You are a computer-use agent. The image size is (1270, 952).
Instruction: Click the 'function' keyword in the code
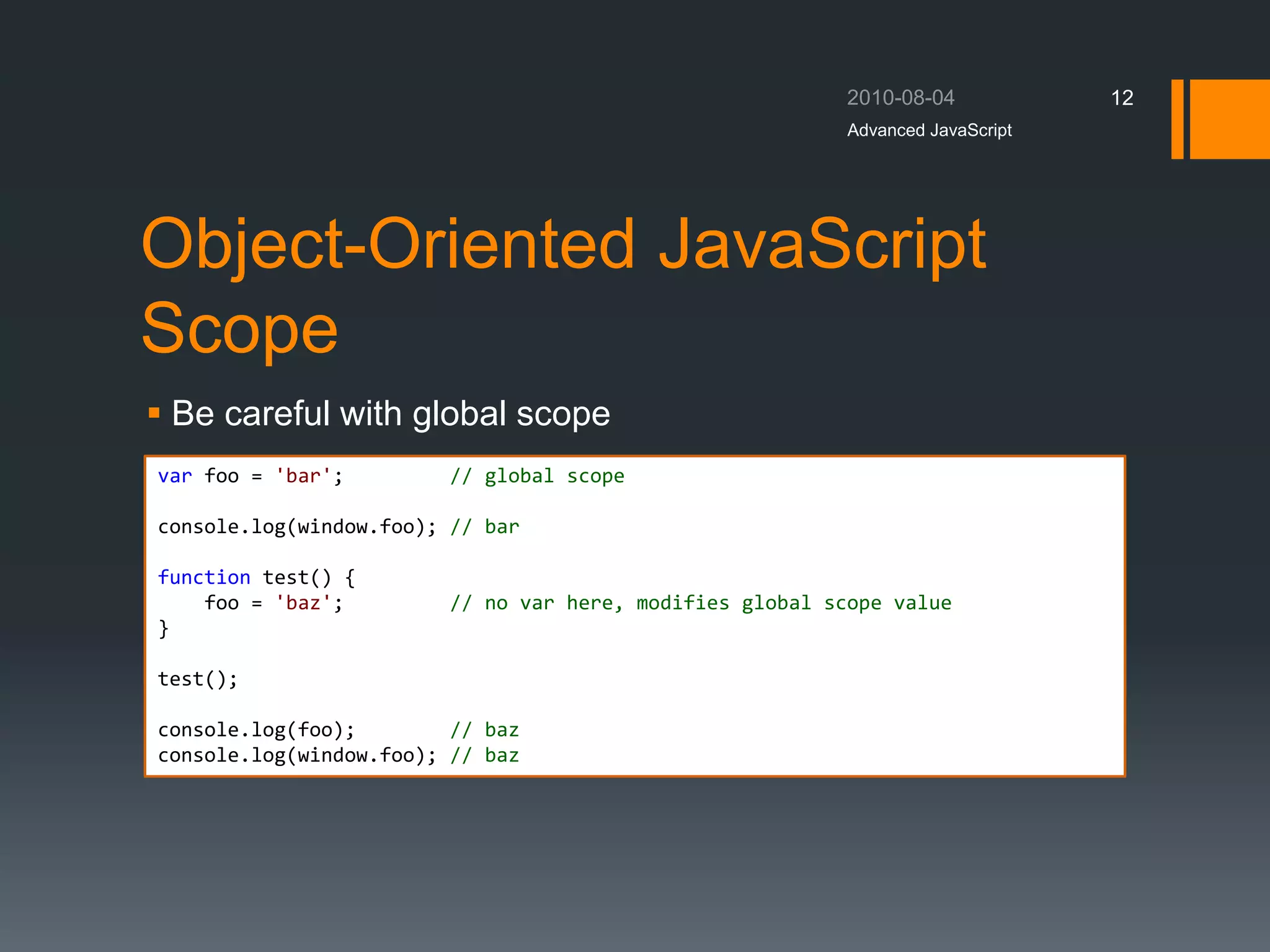[204, 578]
